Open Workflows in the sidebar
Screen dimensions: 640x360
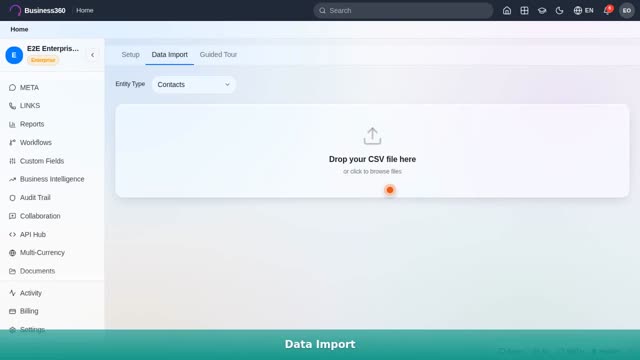(52, 142)
